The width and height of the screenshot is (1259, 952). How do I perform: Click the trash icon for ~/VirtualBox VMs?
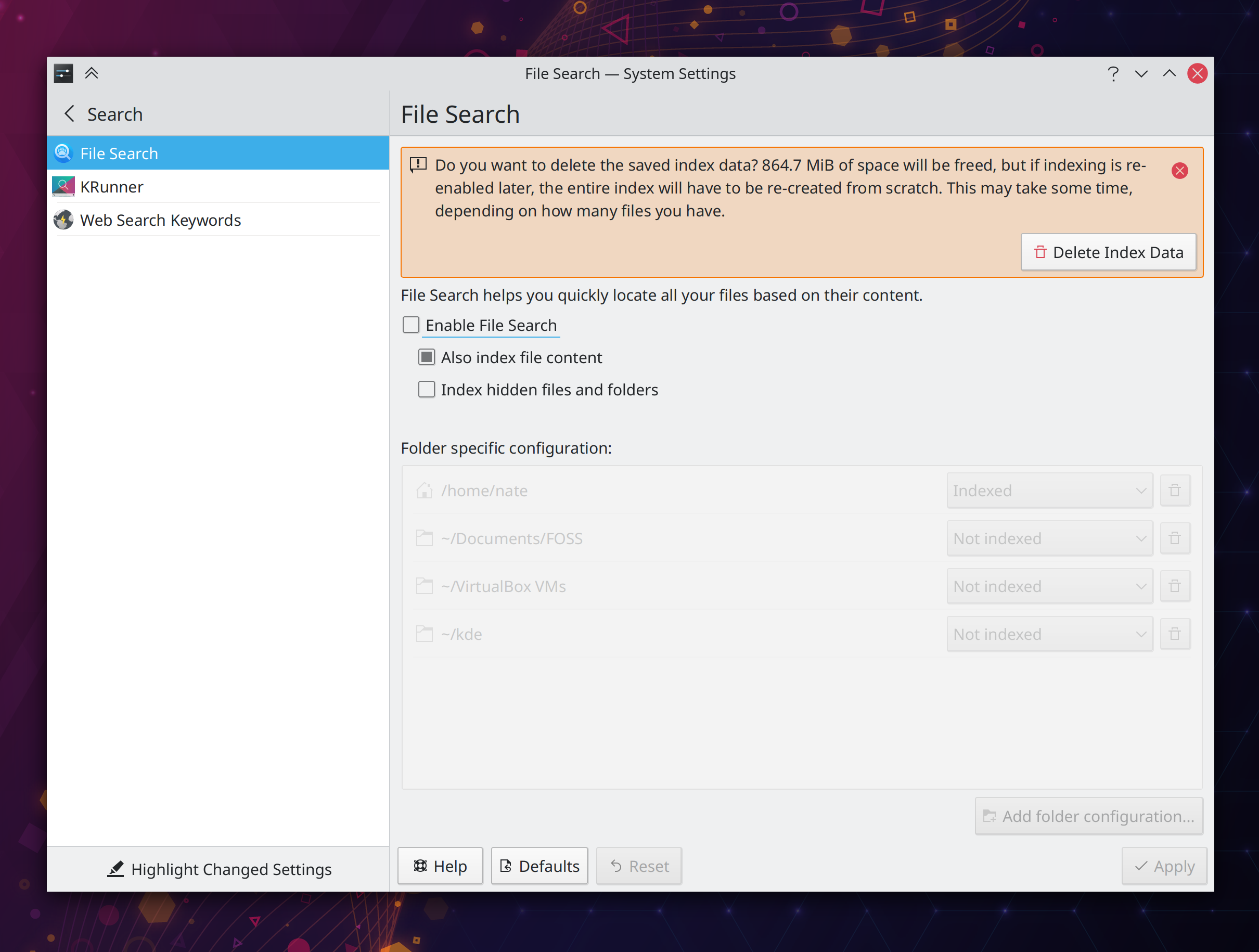1174,586
